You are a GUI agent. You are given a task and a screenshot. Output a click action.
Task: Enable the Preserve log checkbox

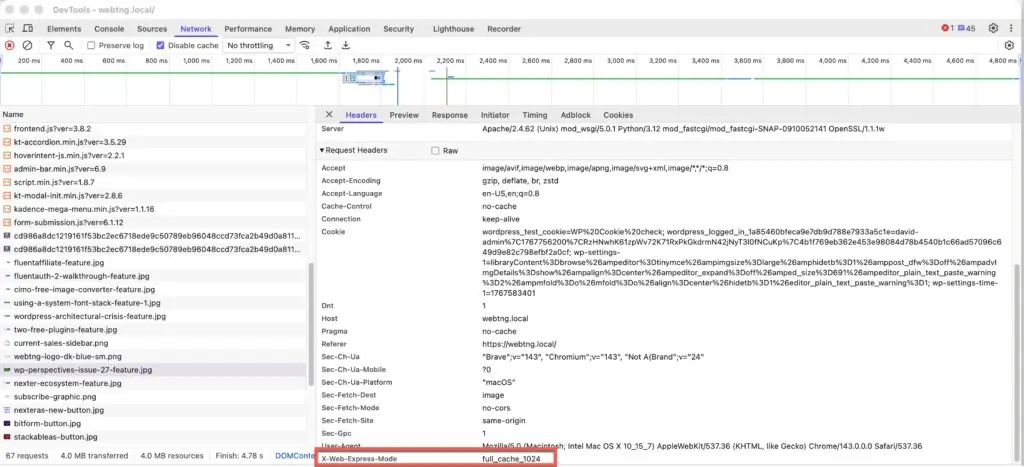point(92,46)
